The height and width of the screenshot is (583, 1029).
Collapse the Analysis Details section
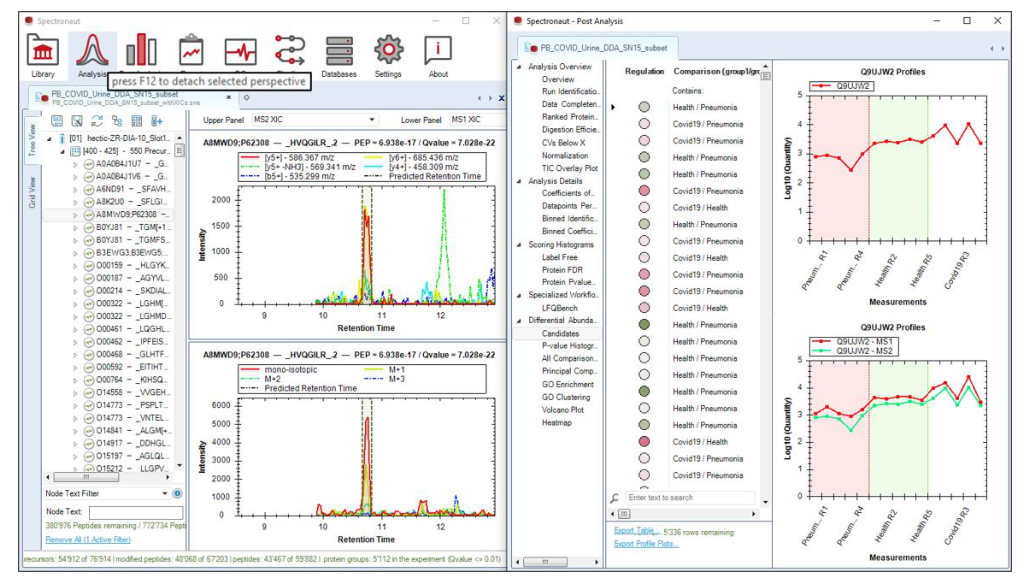(x=520, y=181)
